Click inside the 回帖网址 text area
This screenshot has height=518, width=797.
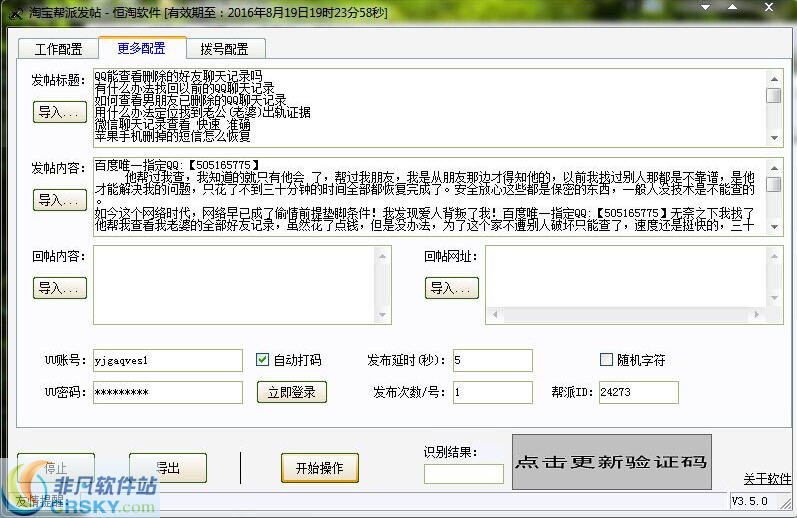[625, 277]
